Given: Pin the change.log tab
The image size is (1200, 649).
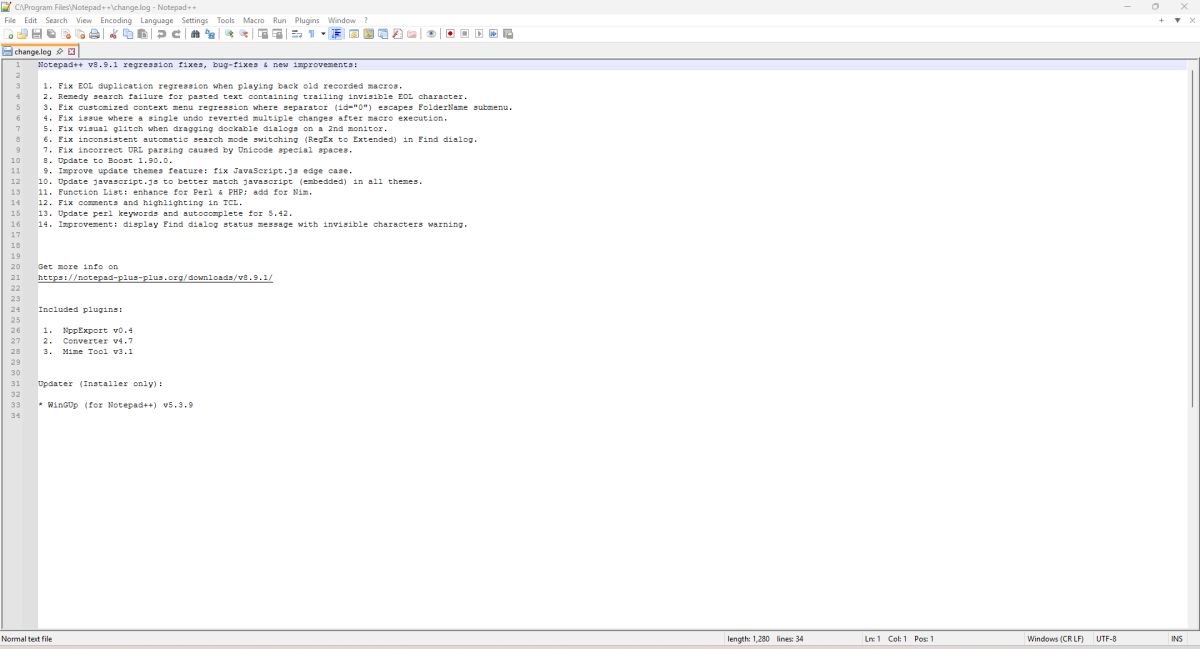Looking at the screenshot, I should [60, 51].
